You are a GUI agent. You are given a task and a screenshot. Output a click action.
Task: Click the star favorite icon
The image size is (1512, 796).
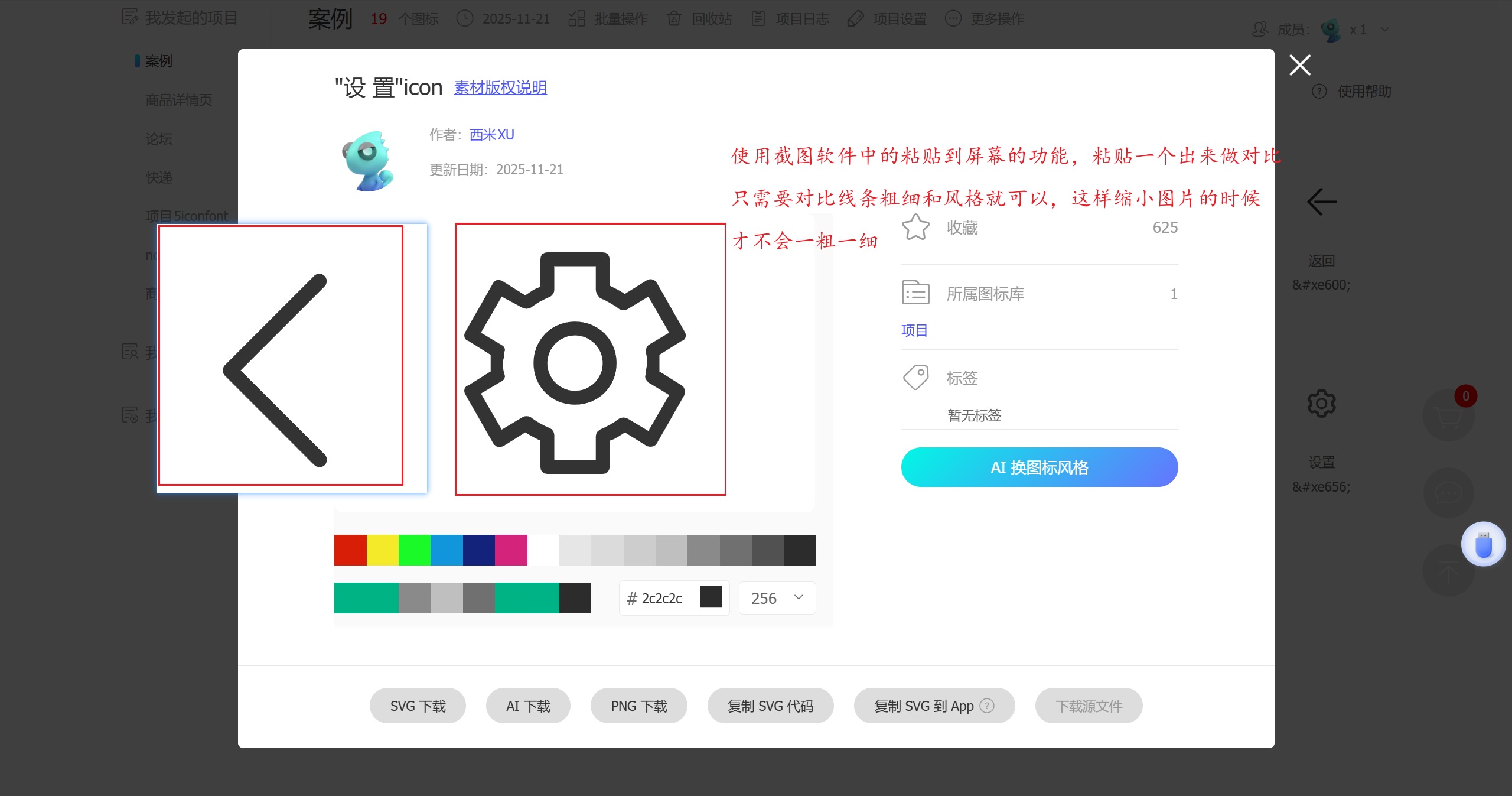[x=915, y=228]
